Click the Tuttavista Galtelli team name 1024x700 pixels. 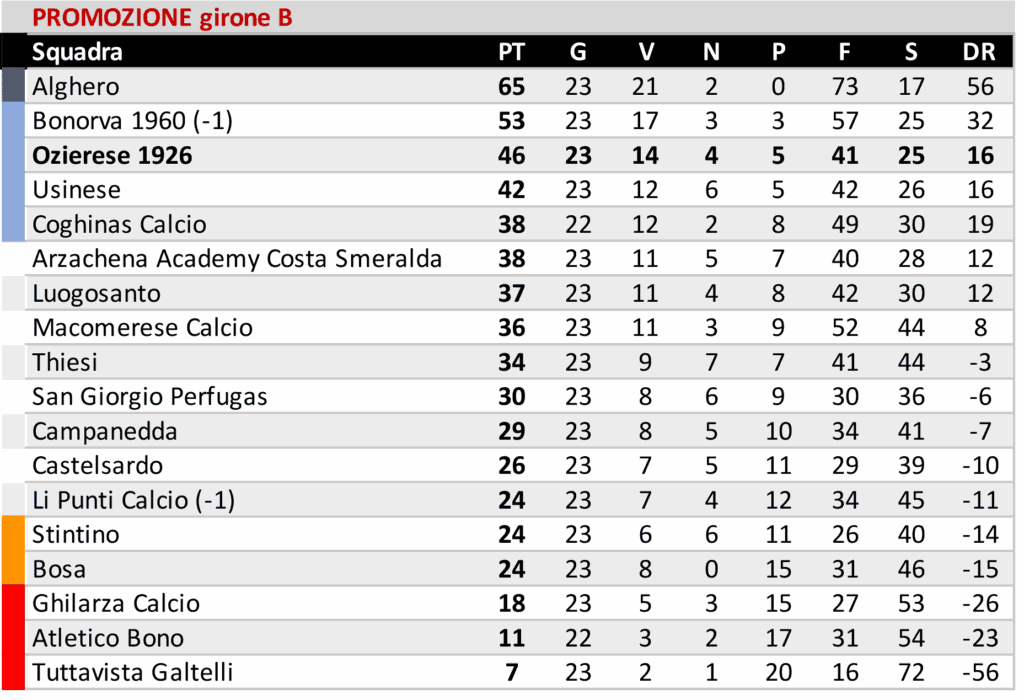[x=132, y=672]
